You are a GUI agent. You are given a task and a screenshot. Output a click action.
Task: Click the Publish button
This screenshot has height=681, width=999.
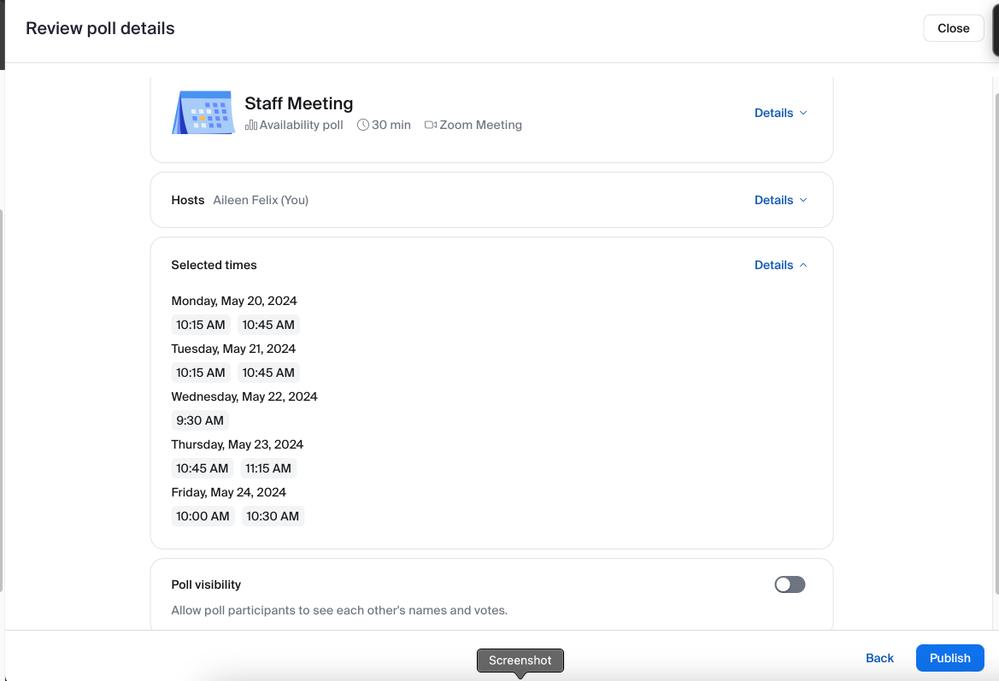coord(949,658)
